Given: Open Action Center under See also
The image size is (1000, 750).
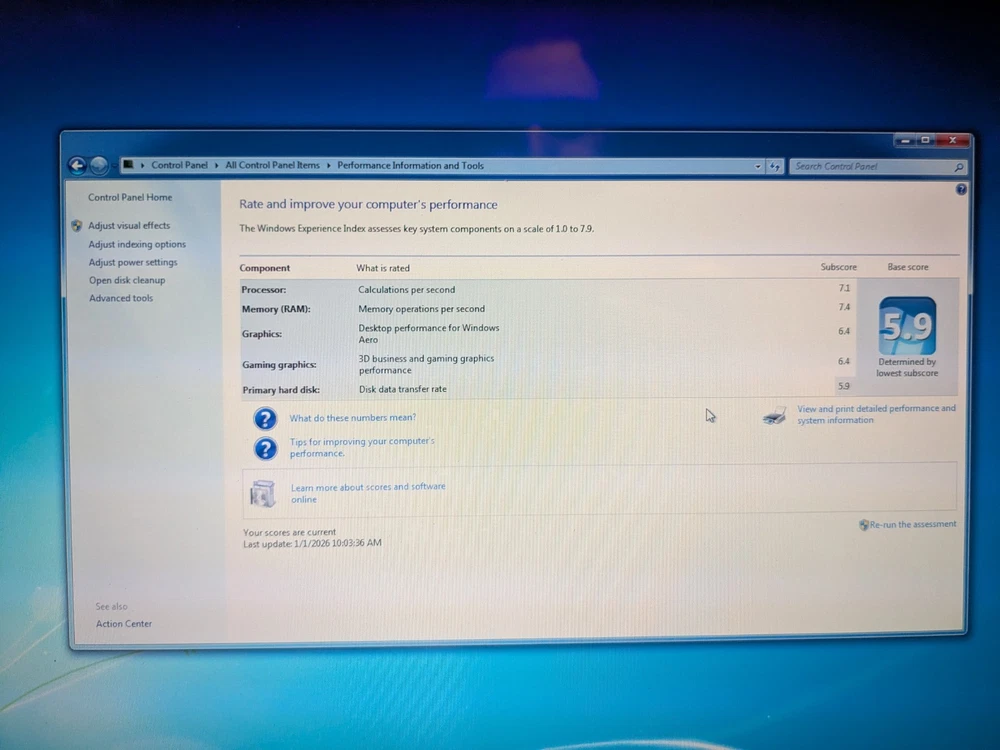Looking at the screenshot, I should pyautogui.click(x=124, y=624).
